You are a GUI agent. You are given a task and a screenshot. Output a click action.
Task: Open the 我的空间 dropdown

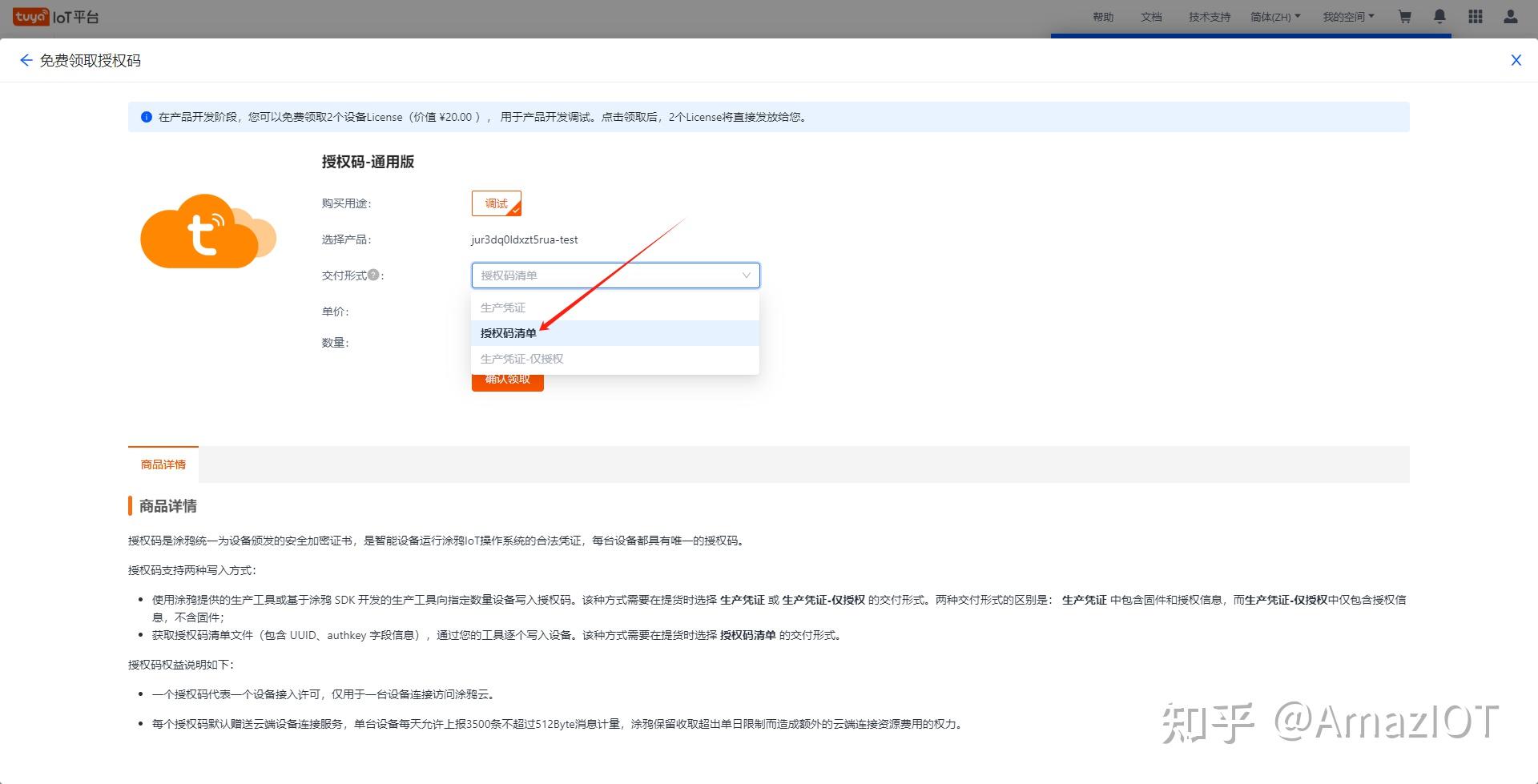click(x=1348, y=16)
